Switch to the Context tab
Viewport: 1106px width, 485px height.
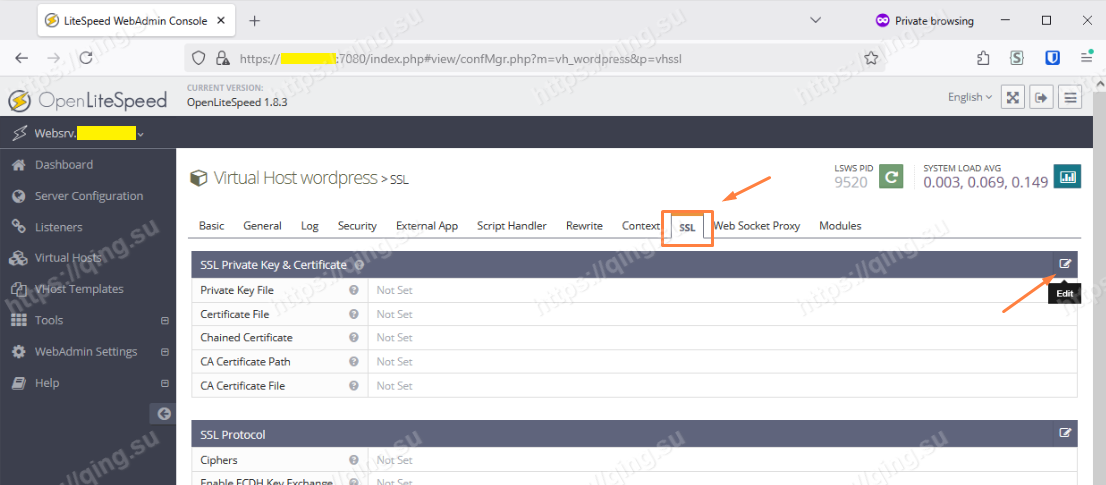pos(640,226)
